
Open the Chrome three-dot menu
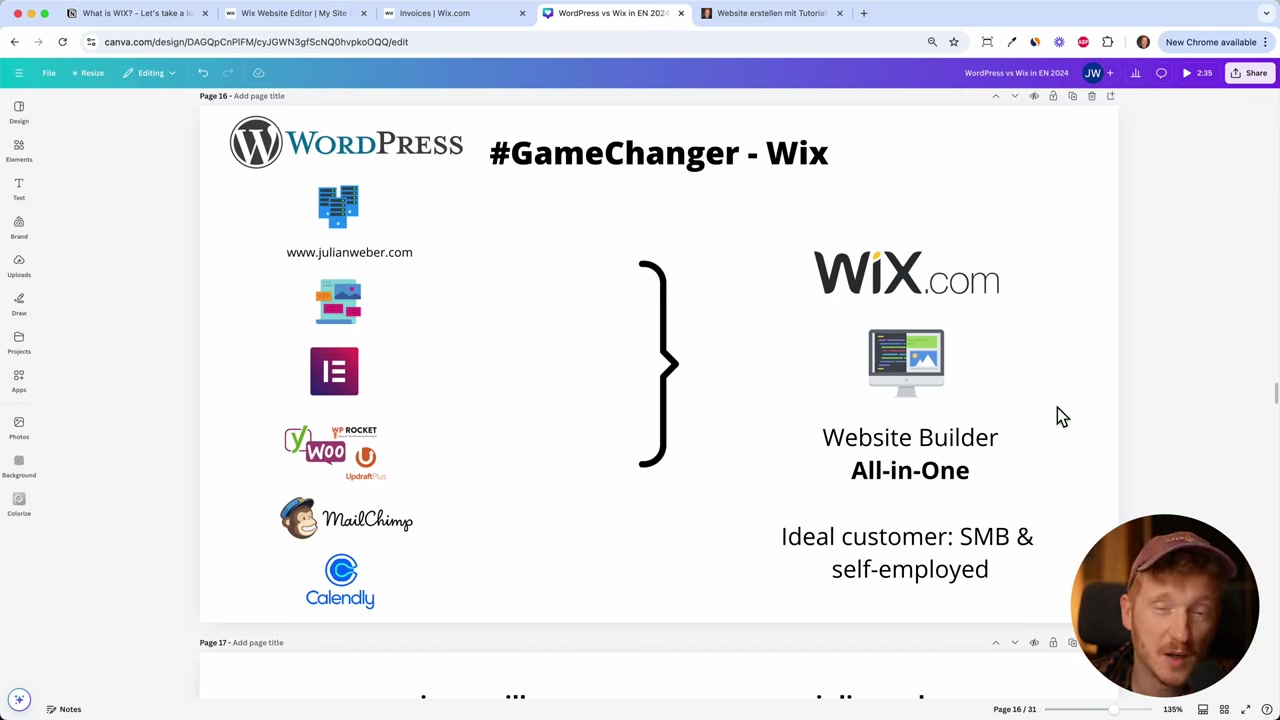point(1266,42)
